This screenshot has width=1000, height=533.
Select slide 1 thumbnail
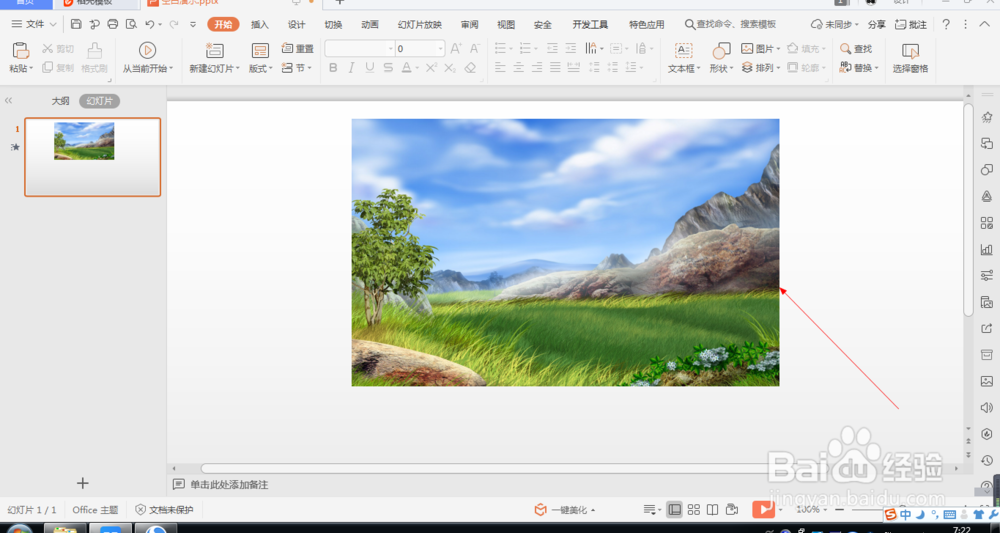[92, 157]
